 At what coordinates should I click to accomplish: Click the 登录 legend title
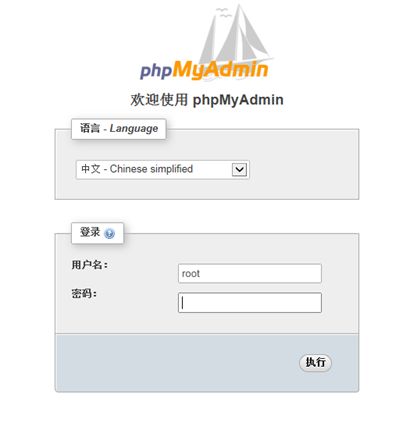90,232
